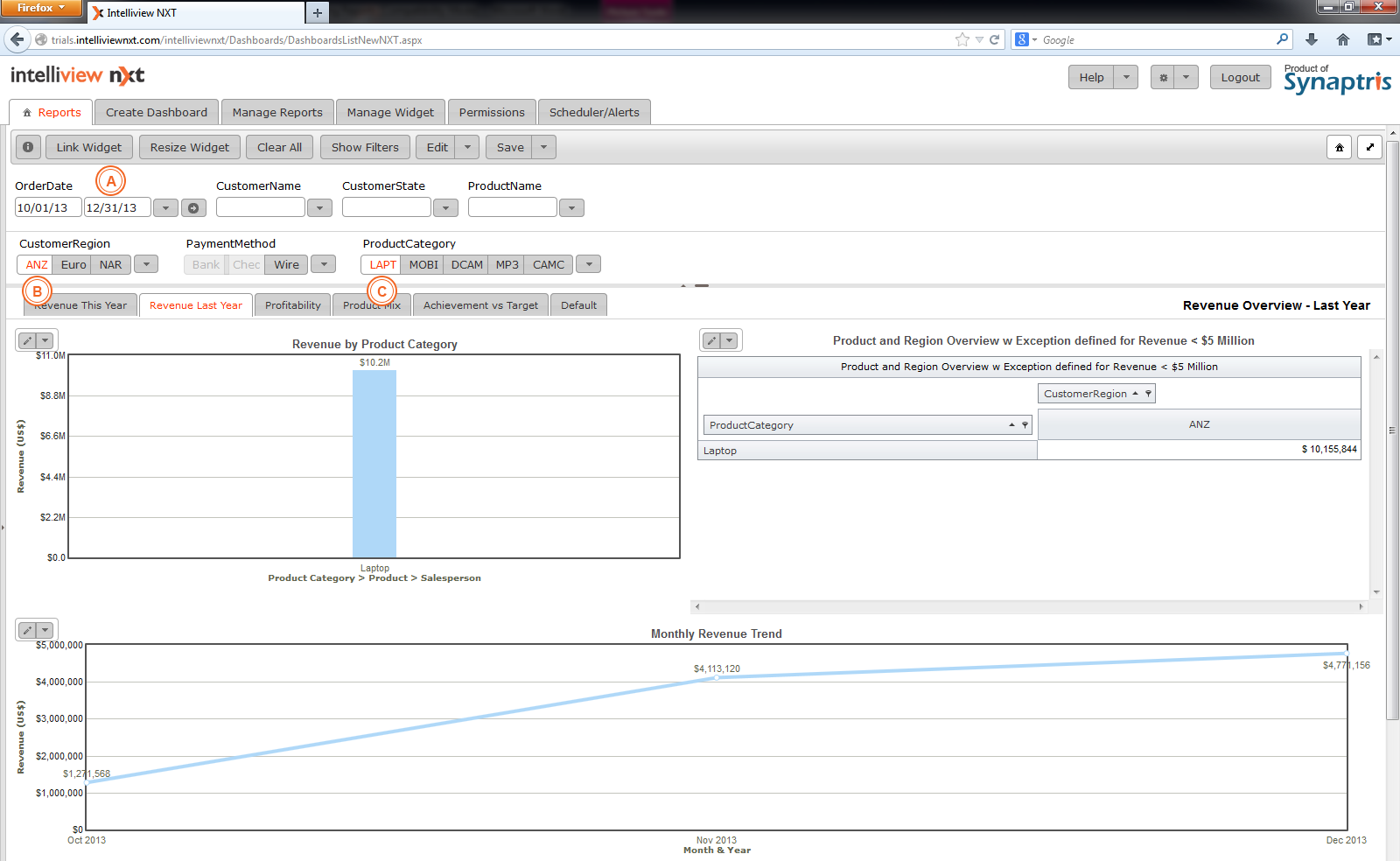The image size is (1400, 861).
Task: Click the OrderDate start date field
Action: coord(47,208)
